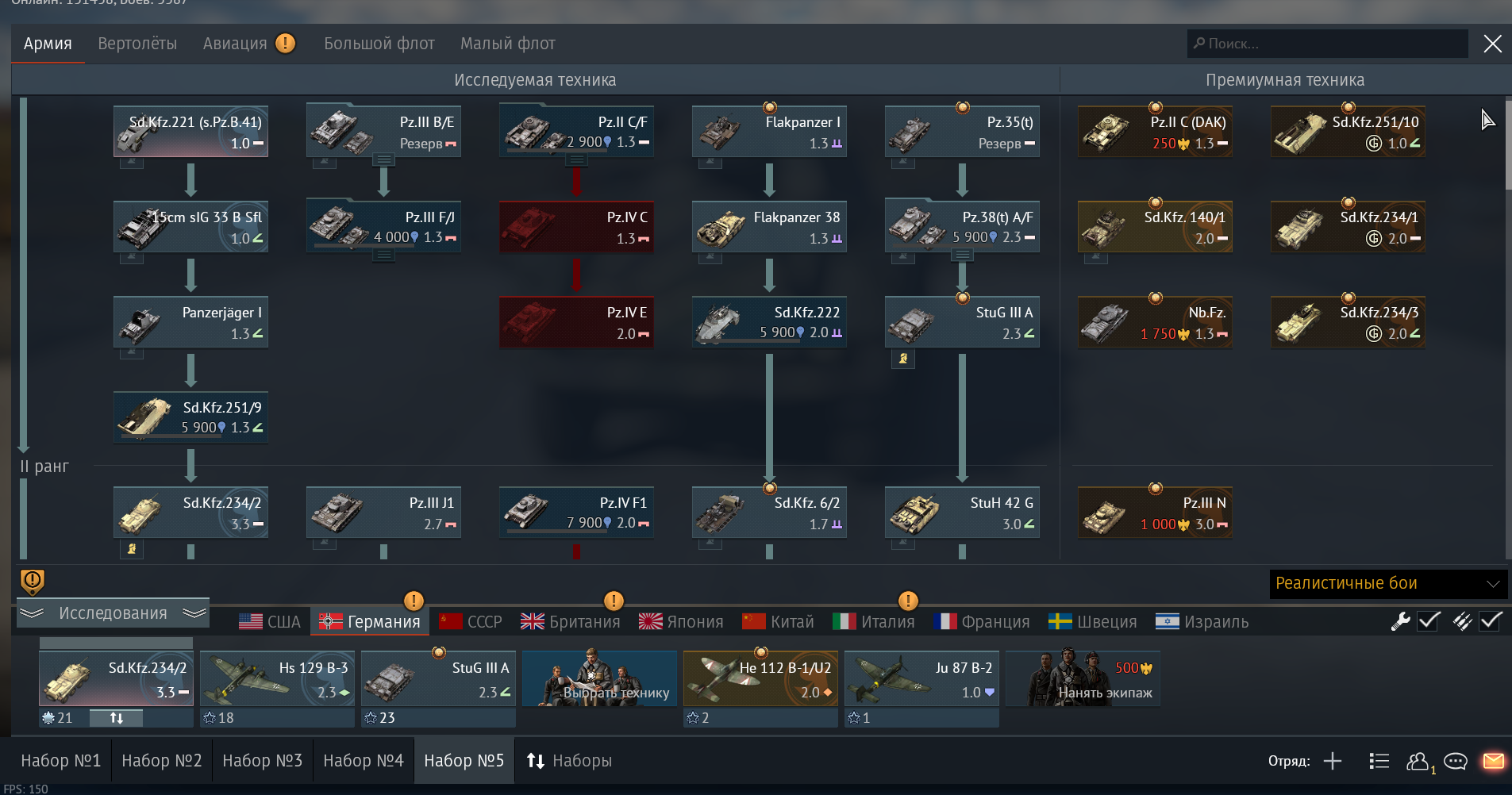Select Hs 129 B-3 crew slot

pyautogui.click(x=277, y=678)
